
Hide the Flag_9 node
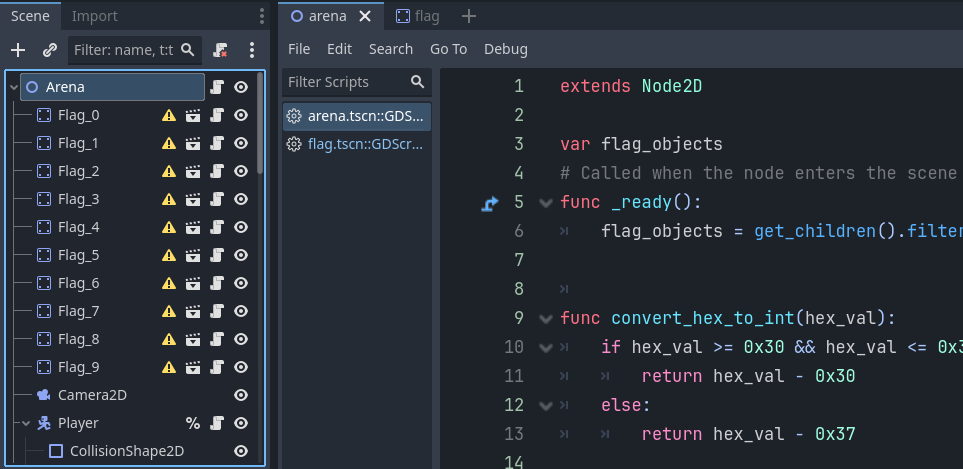[x=241, y=368]
